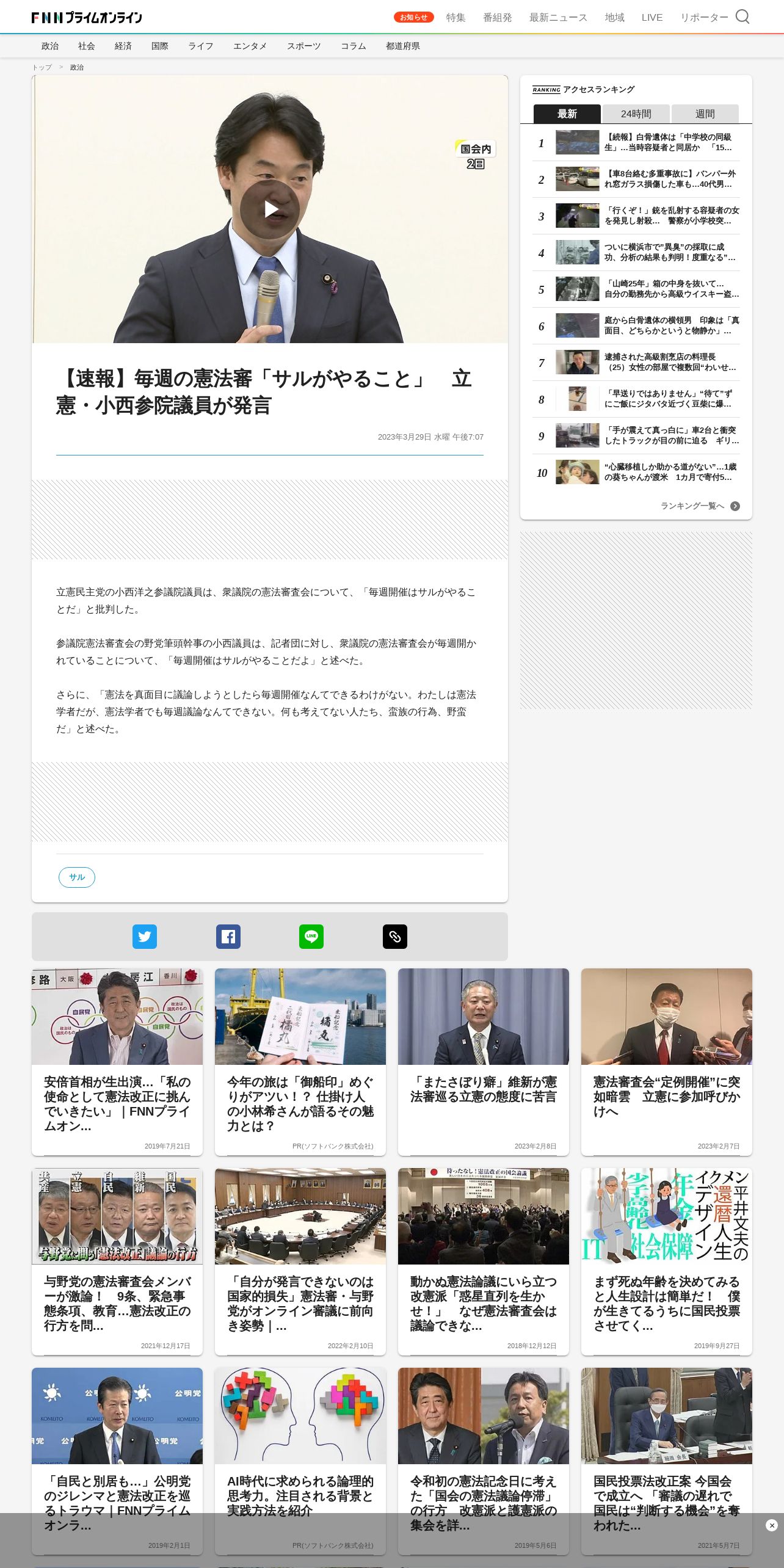The height and width of the screenshot is (1568, 784).
Task: Open 地域 in top navigation
Action: coord(614,17)
